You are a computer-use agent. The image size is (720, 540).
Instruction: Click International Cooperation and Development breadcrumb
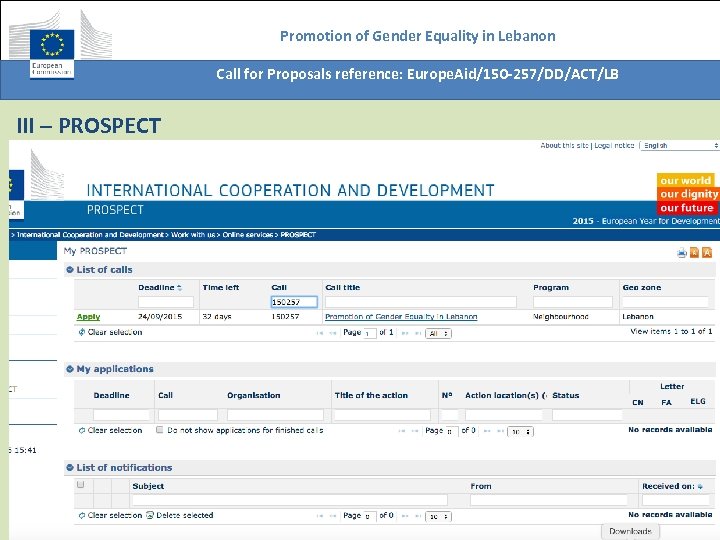pos(90,235)
